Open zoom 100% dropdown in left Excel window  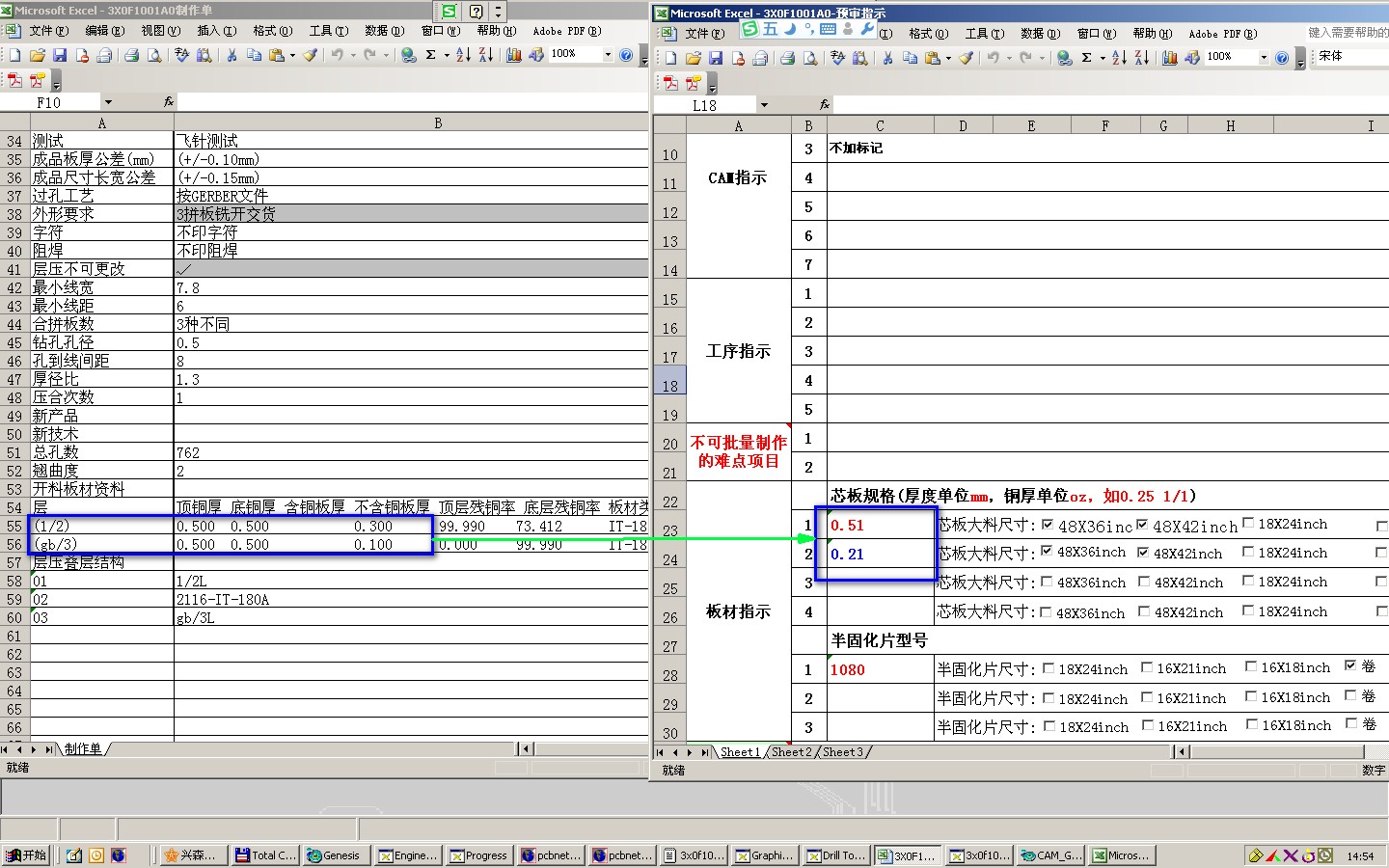608,55
